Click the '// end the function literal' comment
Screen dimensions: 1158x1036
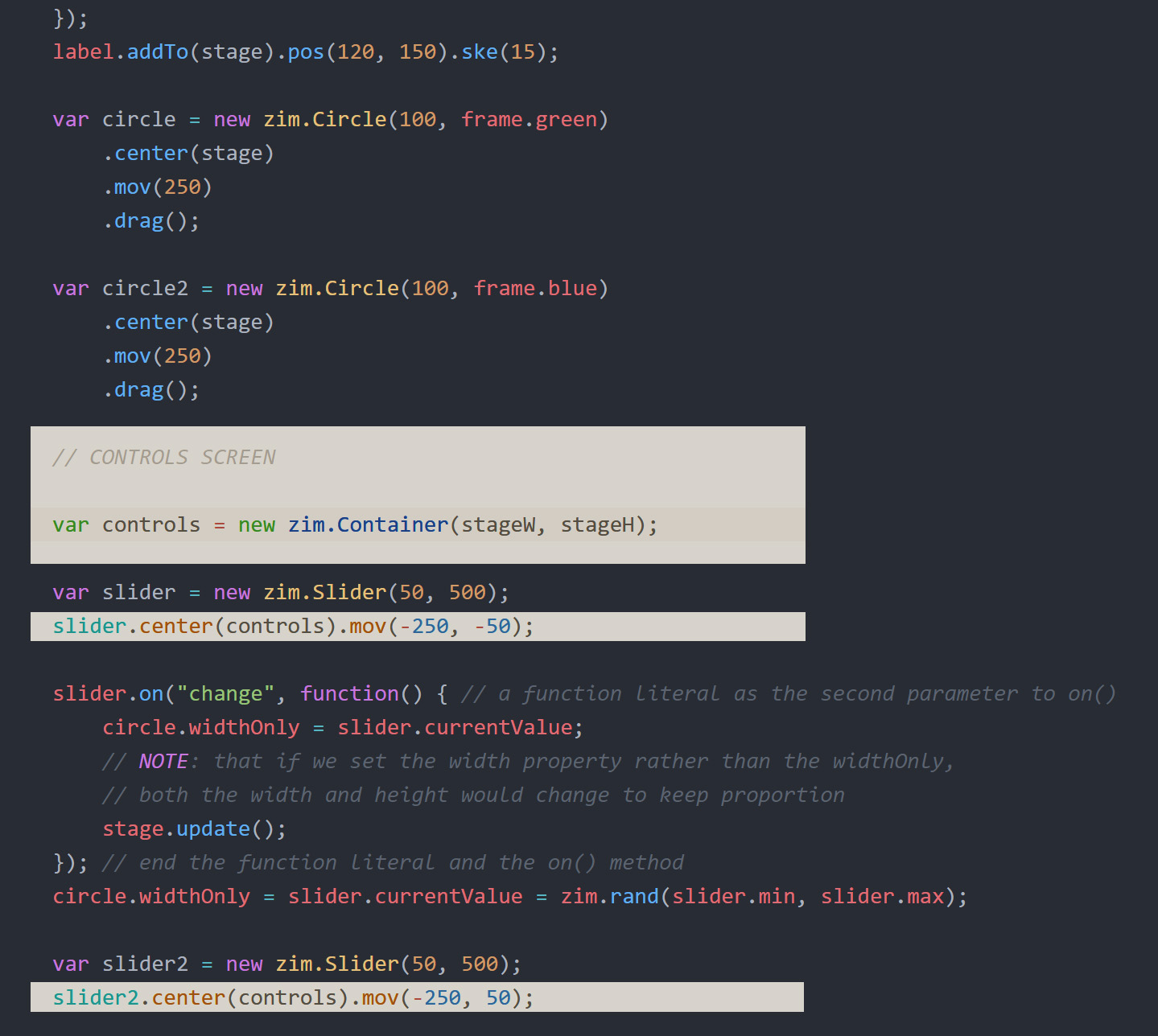point(393,863)
